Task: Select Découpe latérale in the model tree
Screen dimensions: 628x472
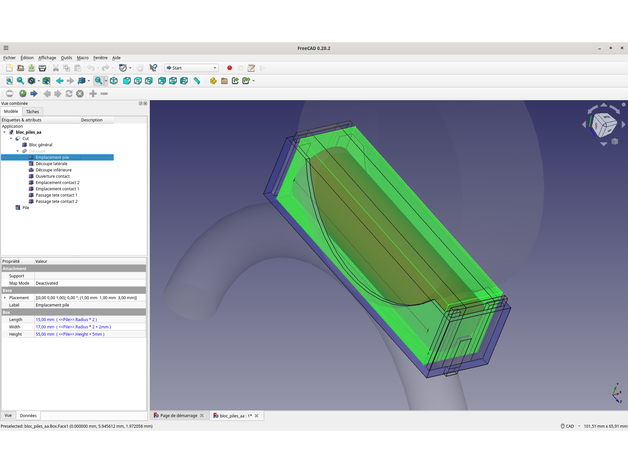Action: (x=51, y=164)
